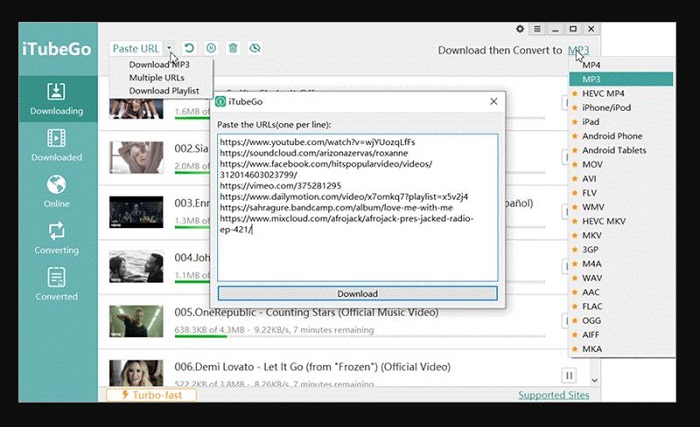Open the Downloading section in sidebar
The image size is (700, 427).
[58, 99]
